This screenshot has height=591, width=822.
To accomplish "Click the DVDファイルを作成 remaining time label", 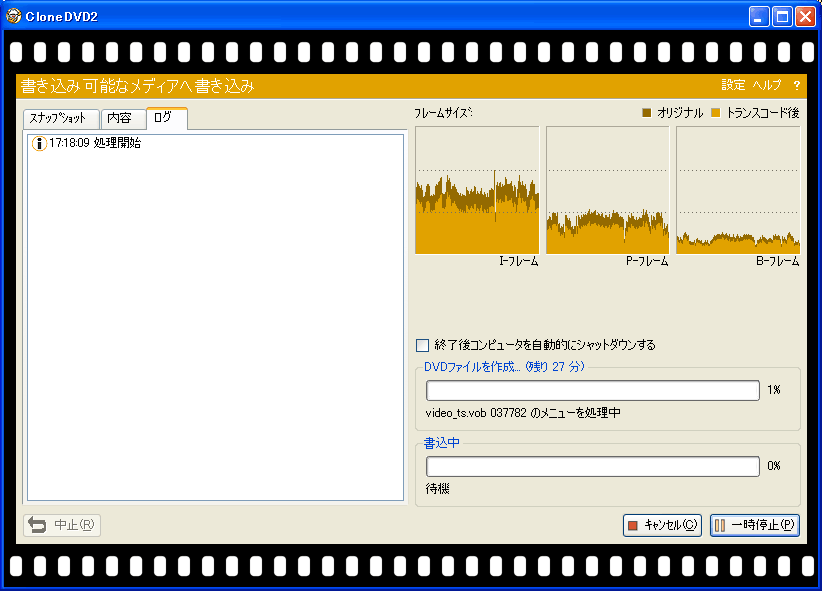I will click(x=504, y=367).
